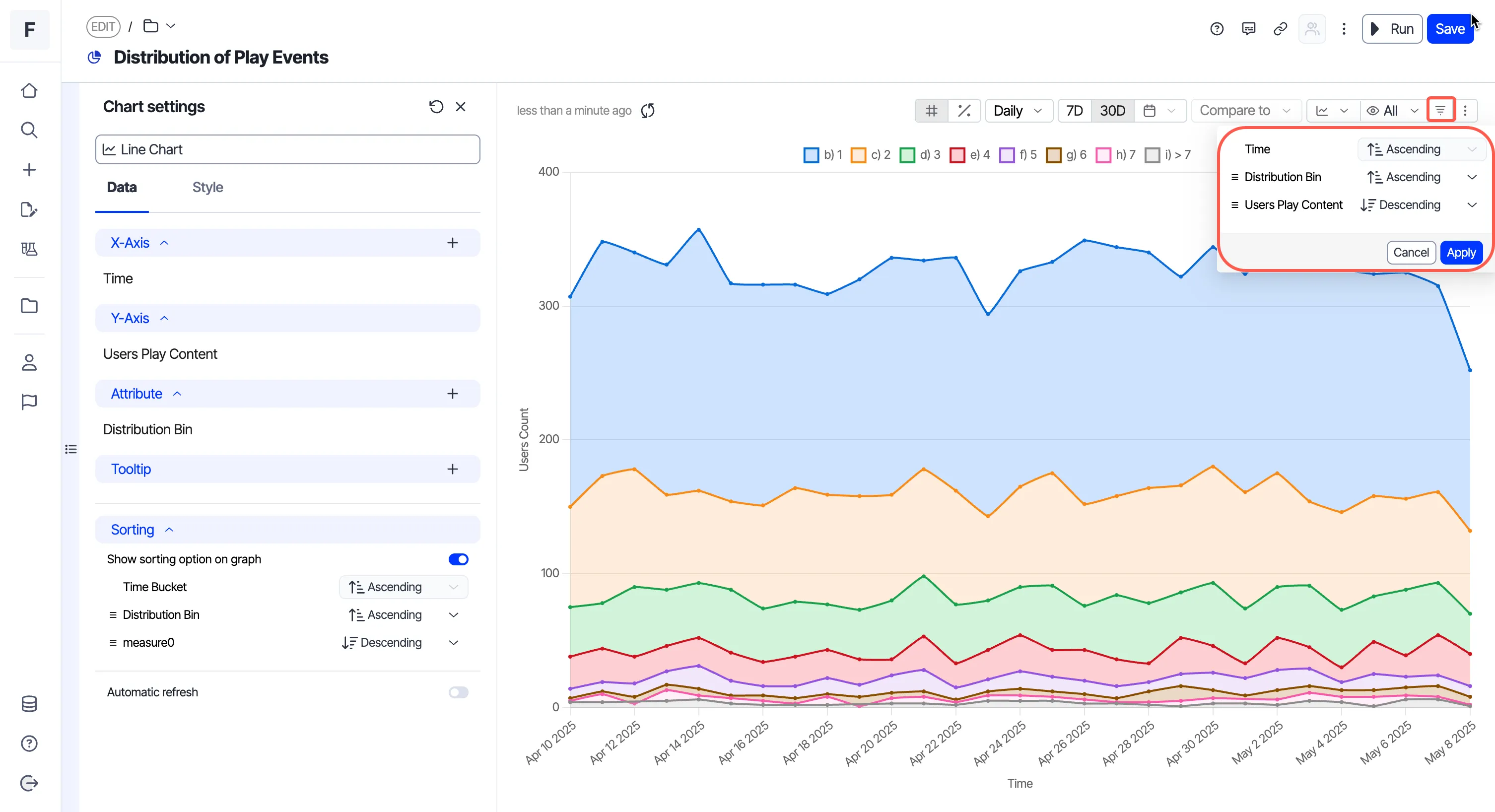Click Apply in sorting popup

point(1461,253)
